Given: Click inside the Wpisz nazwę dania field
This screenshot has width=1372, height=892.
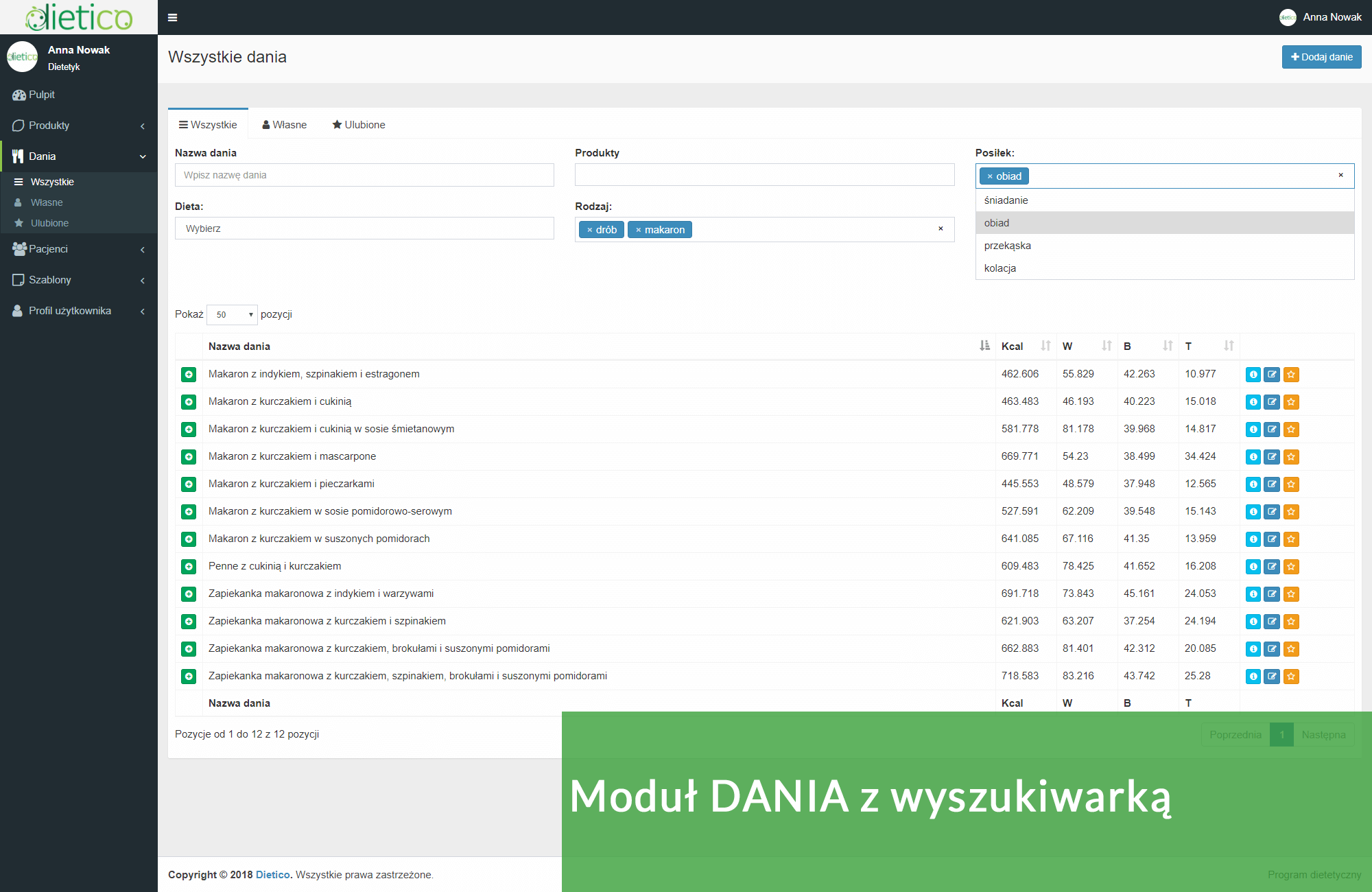Looking at the screenshot, I should tap(364, 175).
